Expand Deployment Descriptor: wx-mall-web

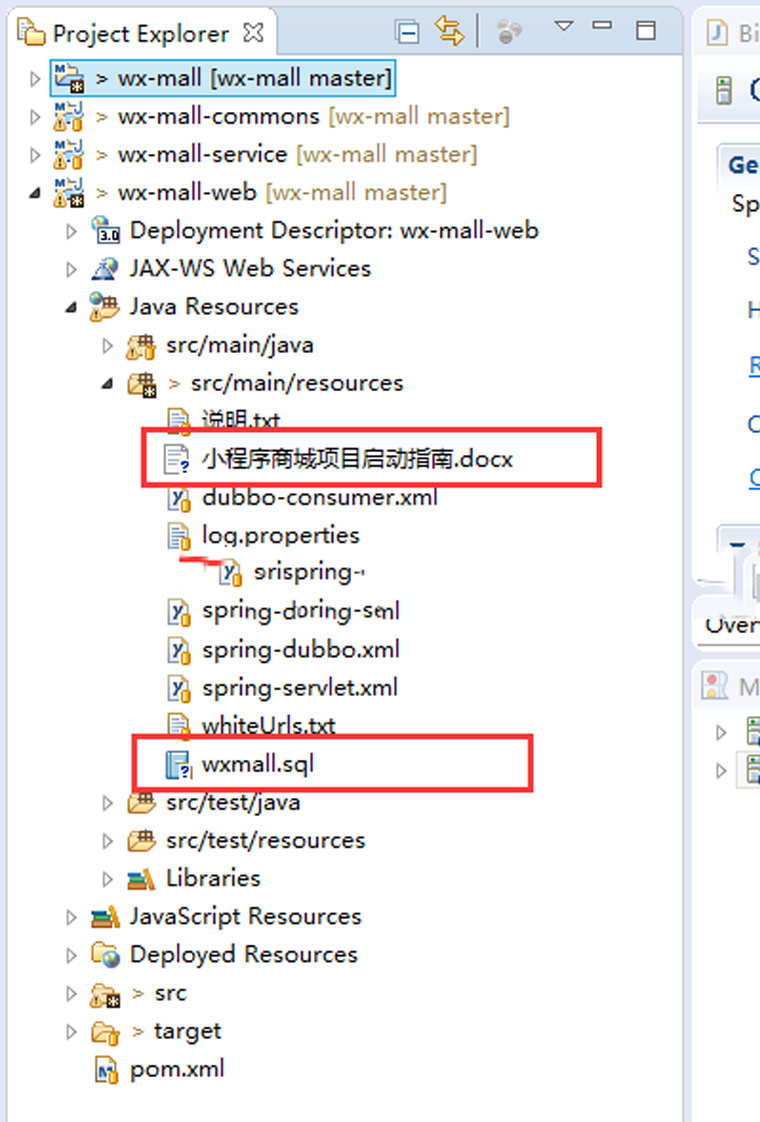coord(71,230)
